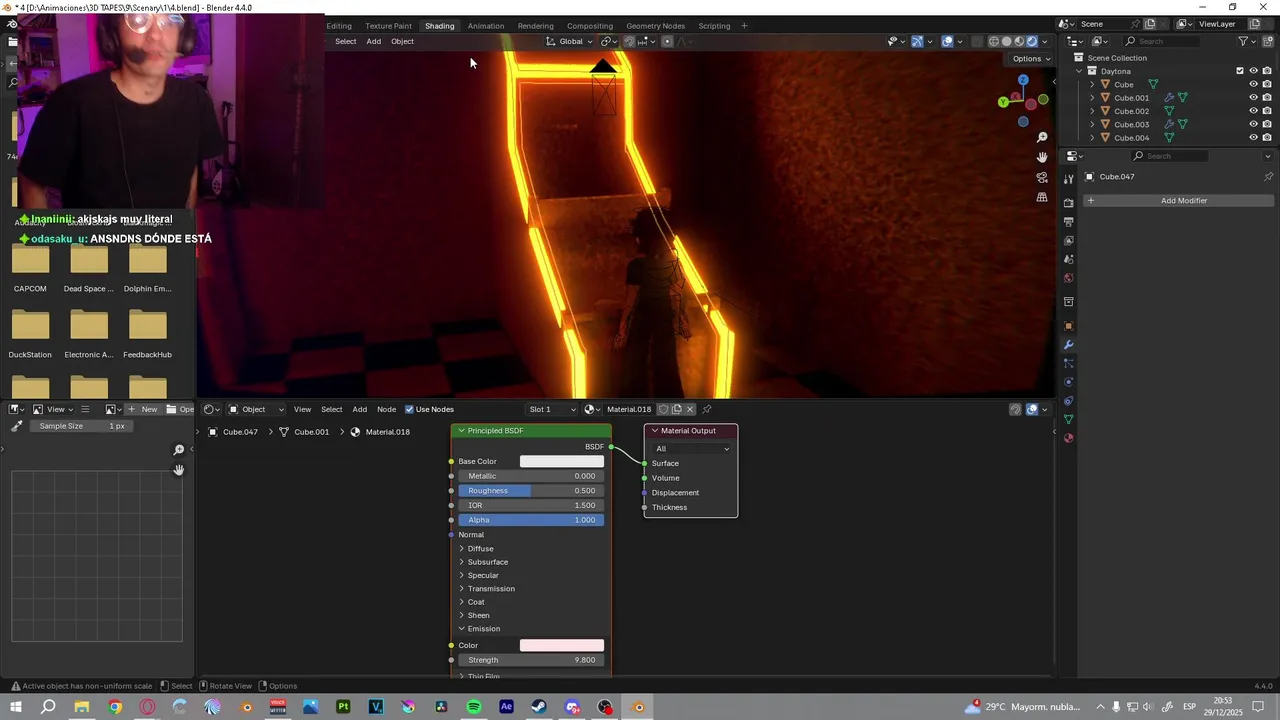1280x720 pixels.
Task: Open the viewport Add menu
Action: tap(373, 41)
